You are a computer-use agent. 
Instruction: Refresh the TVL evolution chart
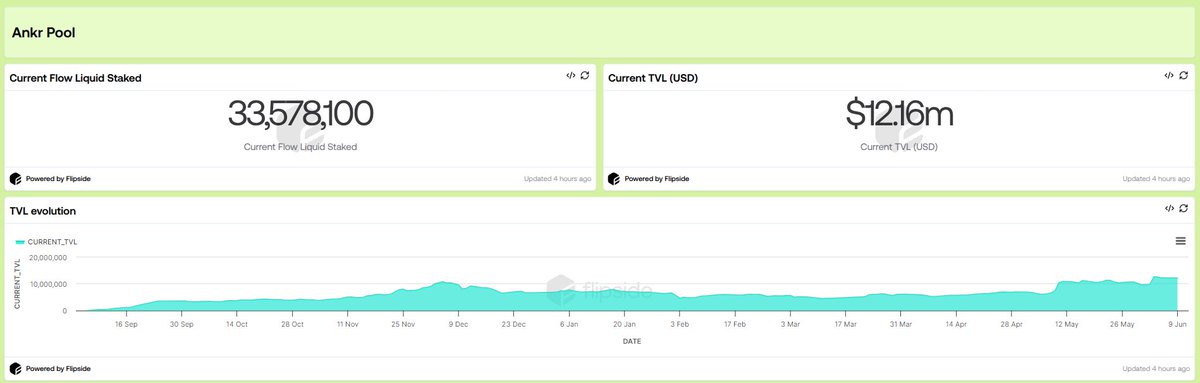[1183, 209]
